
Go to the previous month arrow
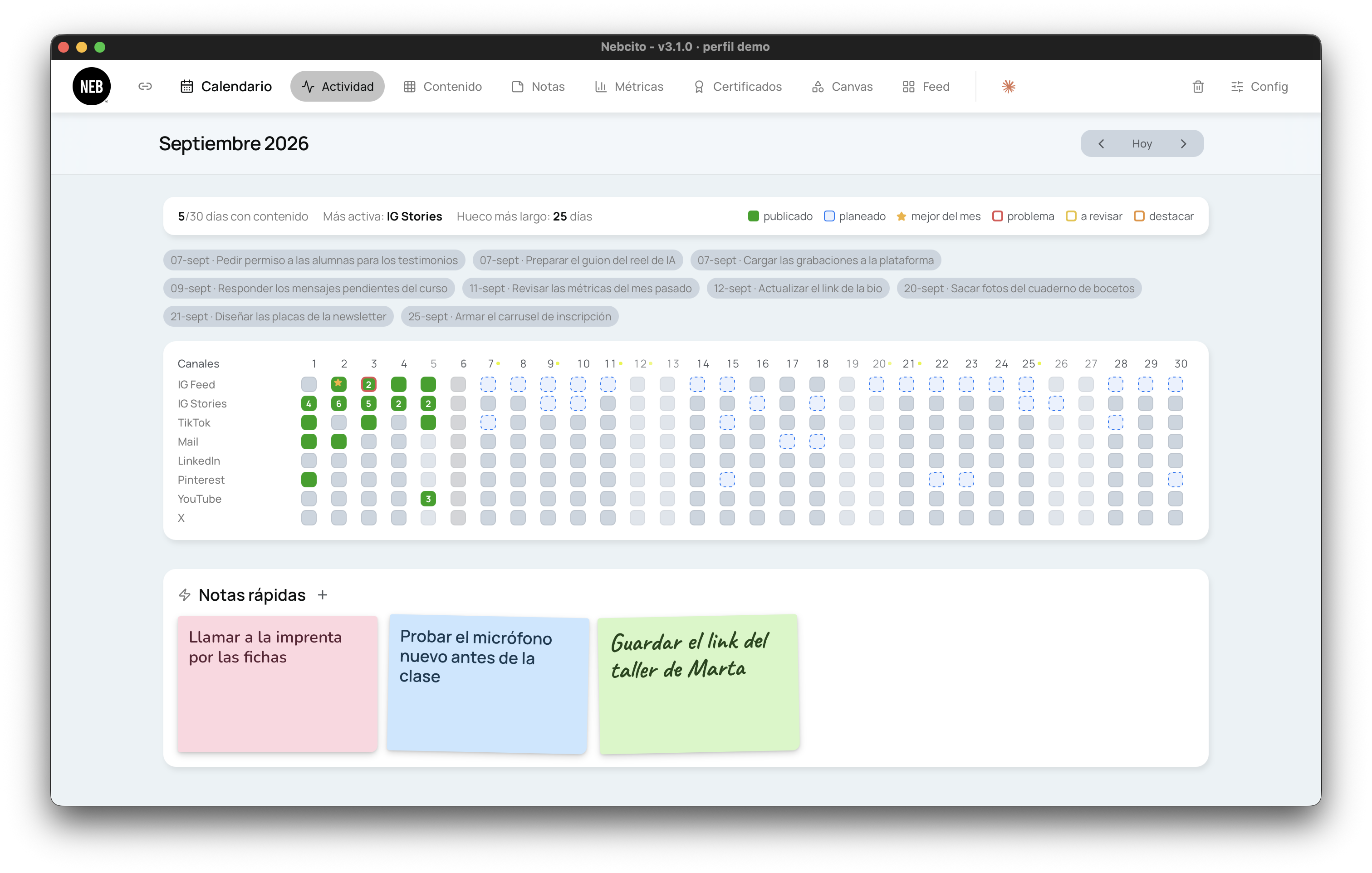click(x=1101, y=143)
